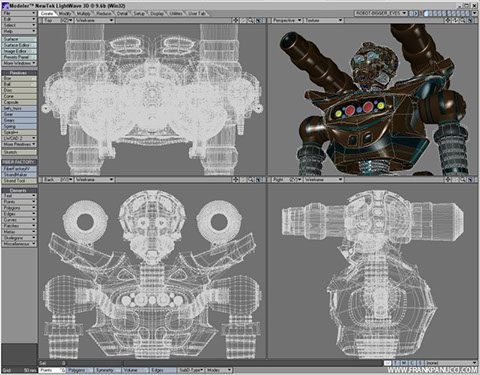The height and width of the screenshot is (375, 480).
Task: Click the rotate icon in Perspective viewport header
Action: click(455, 20)
